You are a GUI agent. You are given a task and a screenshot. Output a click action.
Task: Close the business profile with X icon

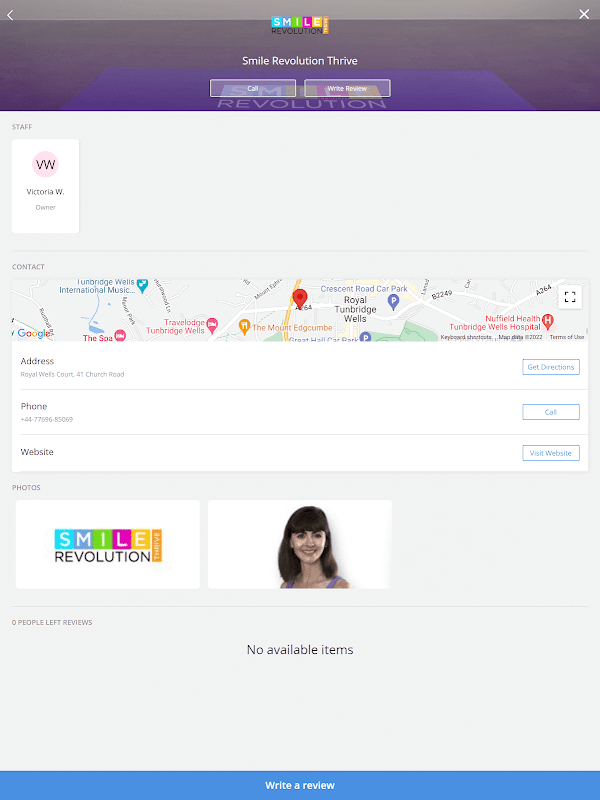[584, 14]
